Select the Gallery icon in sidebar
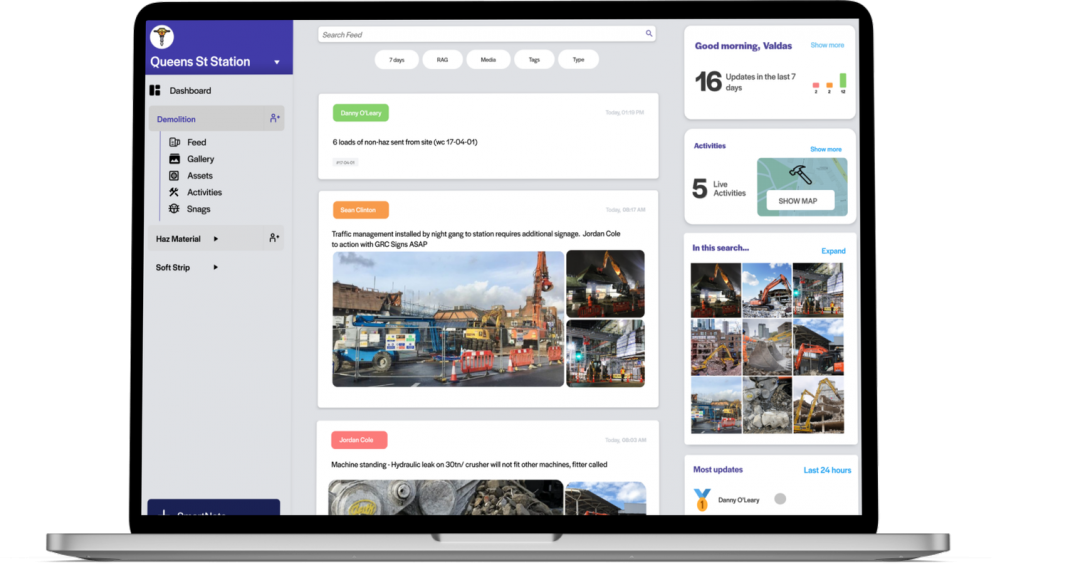 coord(174,159)
